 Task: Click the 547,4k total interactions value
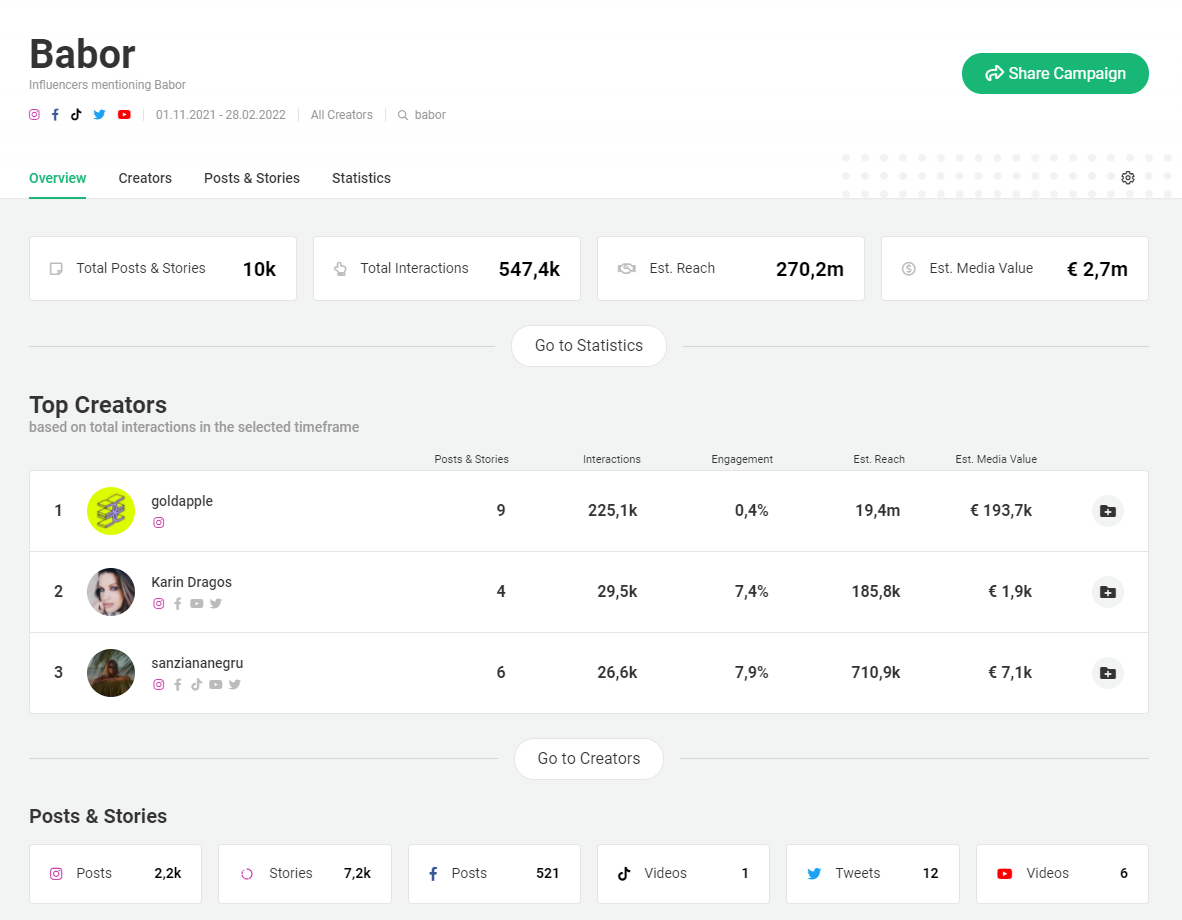point(529,269)
